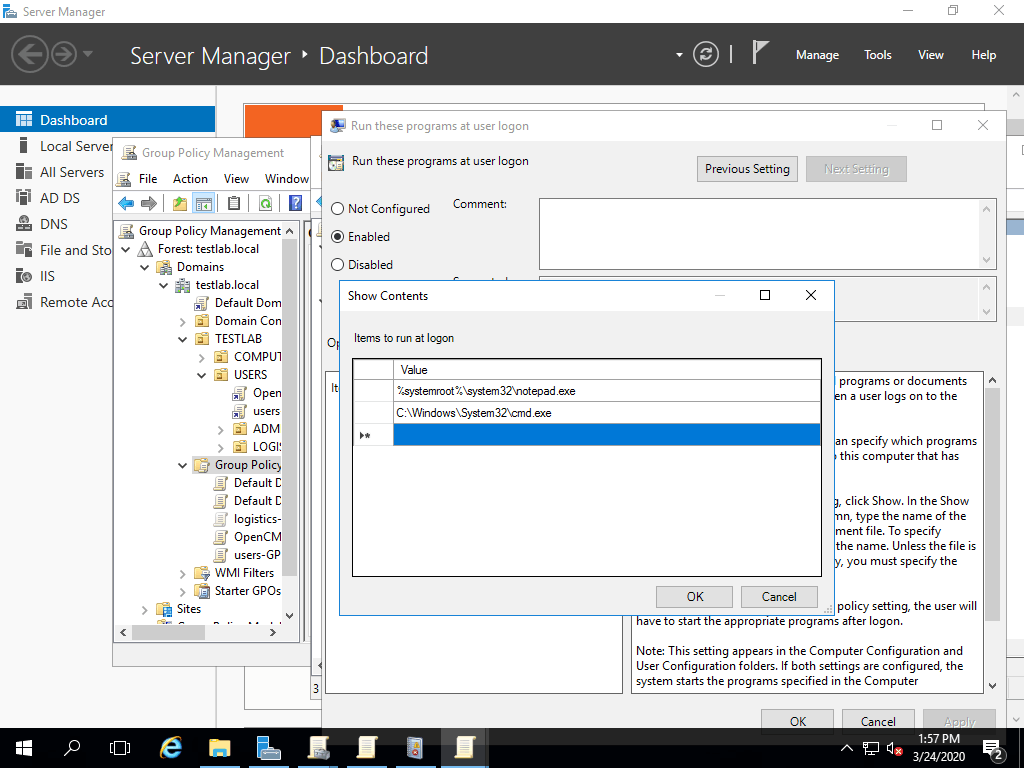Open the Tools menu in Server Manager

[877, 55]
